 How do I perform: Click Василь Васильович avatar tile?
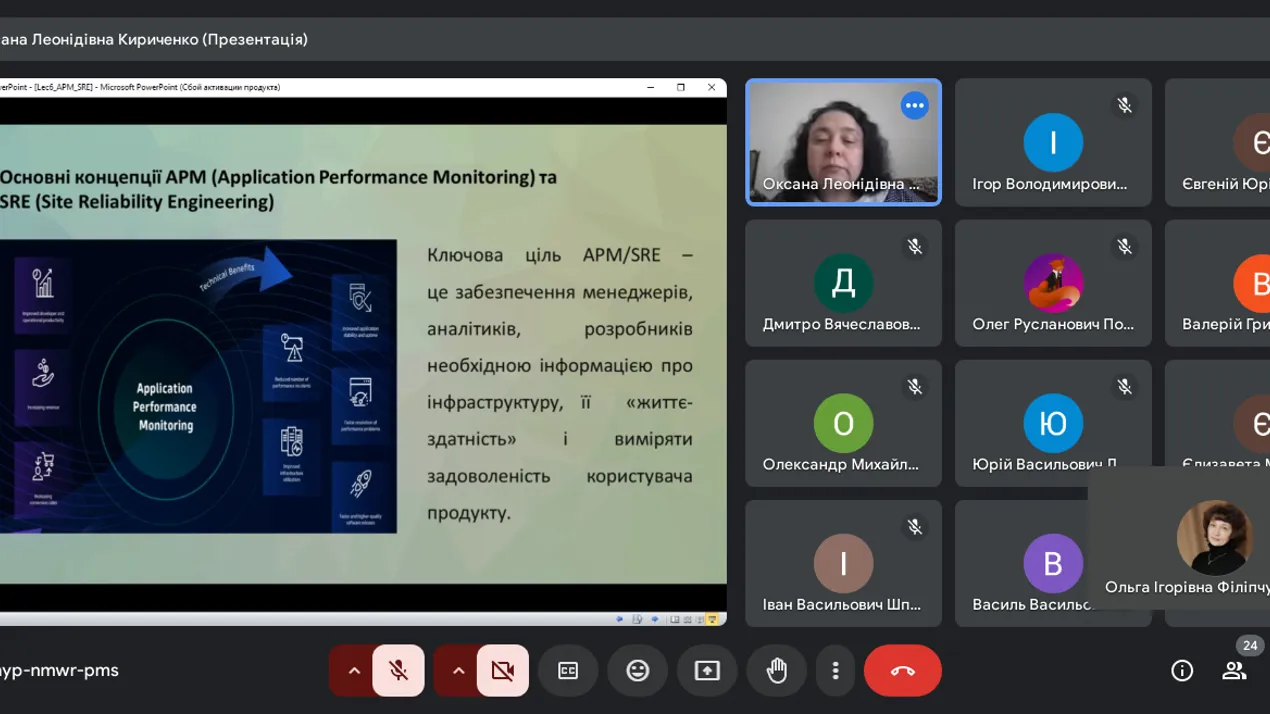tap(1053, 563)
